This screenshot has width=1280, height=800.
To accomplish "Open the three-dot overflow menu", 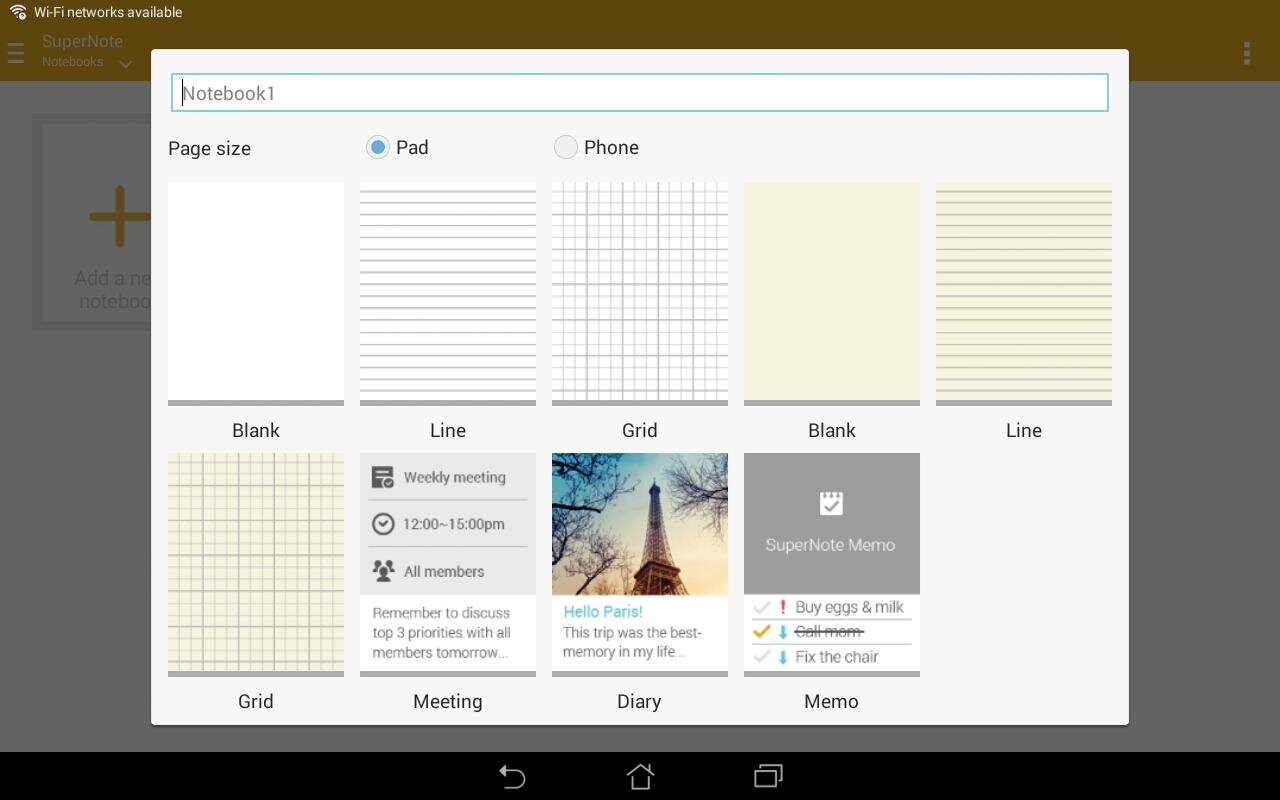I will pos(1246,53).
